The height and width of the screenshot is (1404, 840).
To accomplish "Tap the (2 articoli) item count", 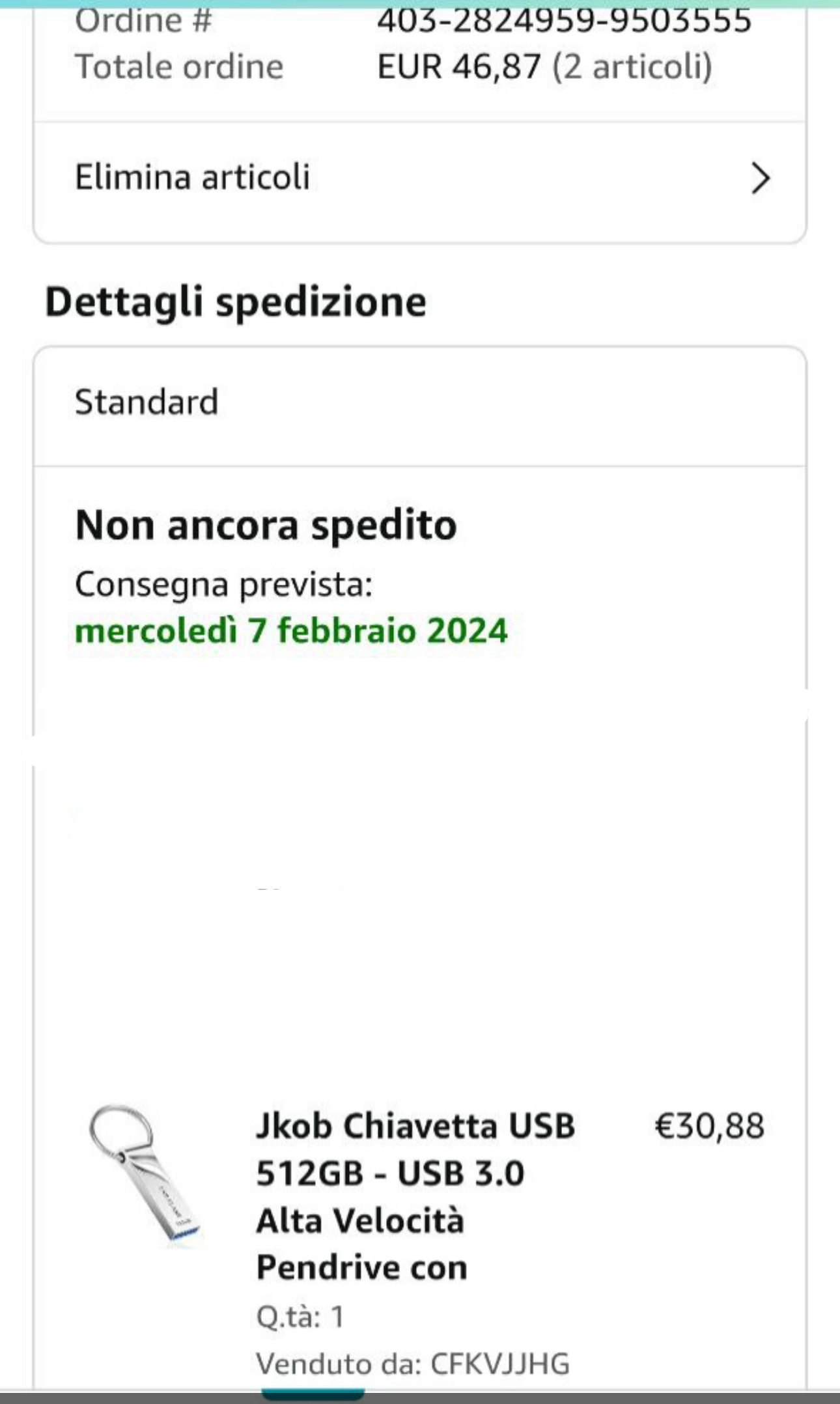I will [632, 66].
